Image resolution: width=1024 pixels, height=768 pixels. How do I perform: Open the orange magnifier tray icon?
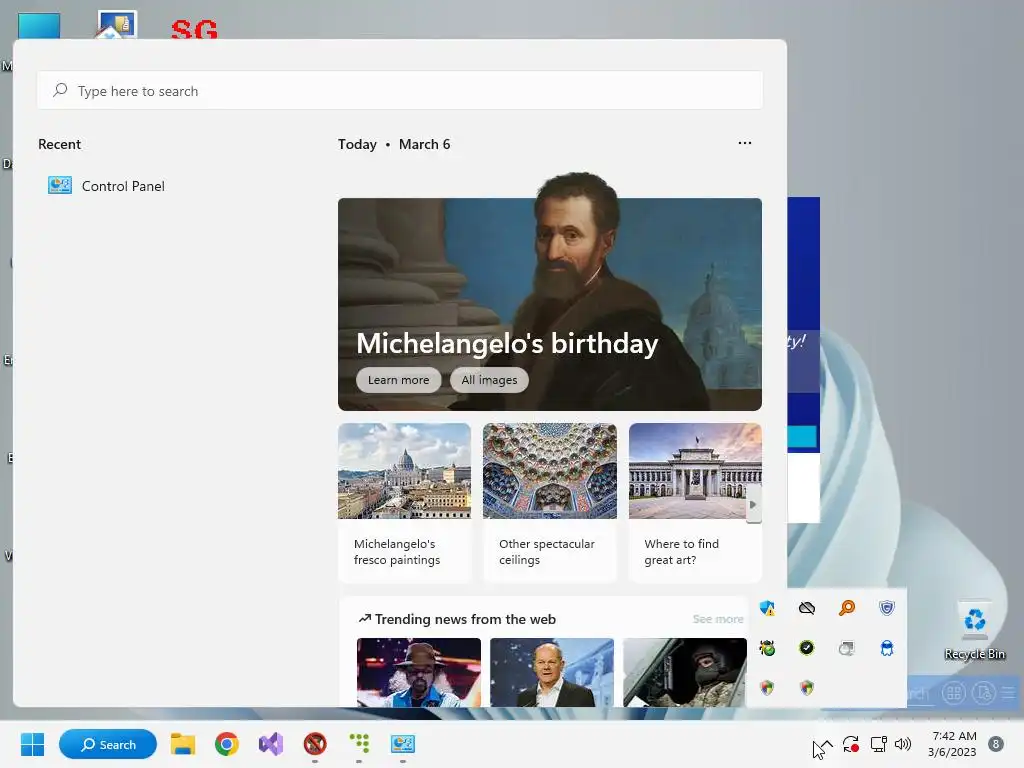tap(847, 608)
